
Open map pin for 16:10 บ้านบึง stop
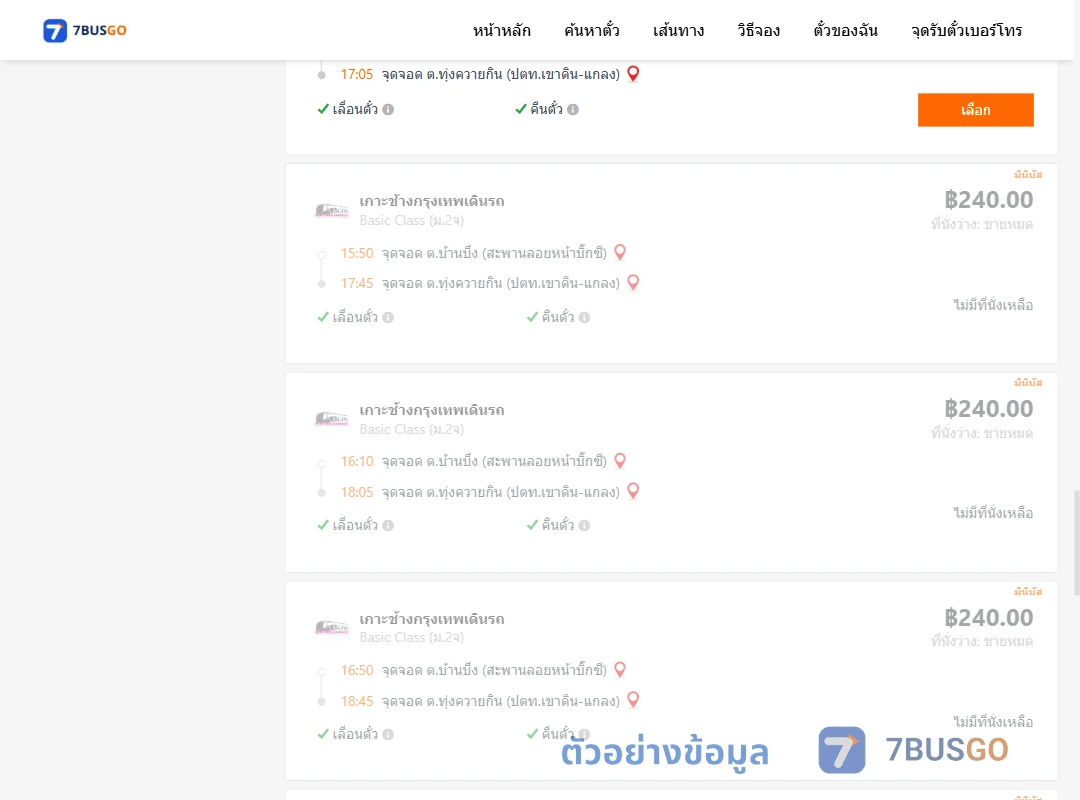(620, 461)
